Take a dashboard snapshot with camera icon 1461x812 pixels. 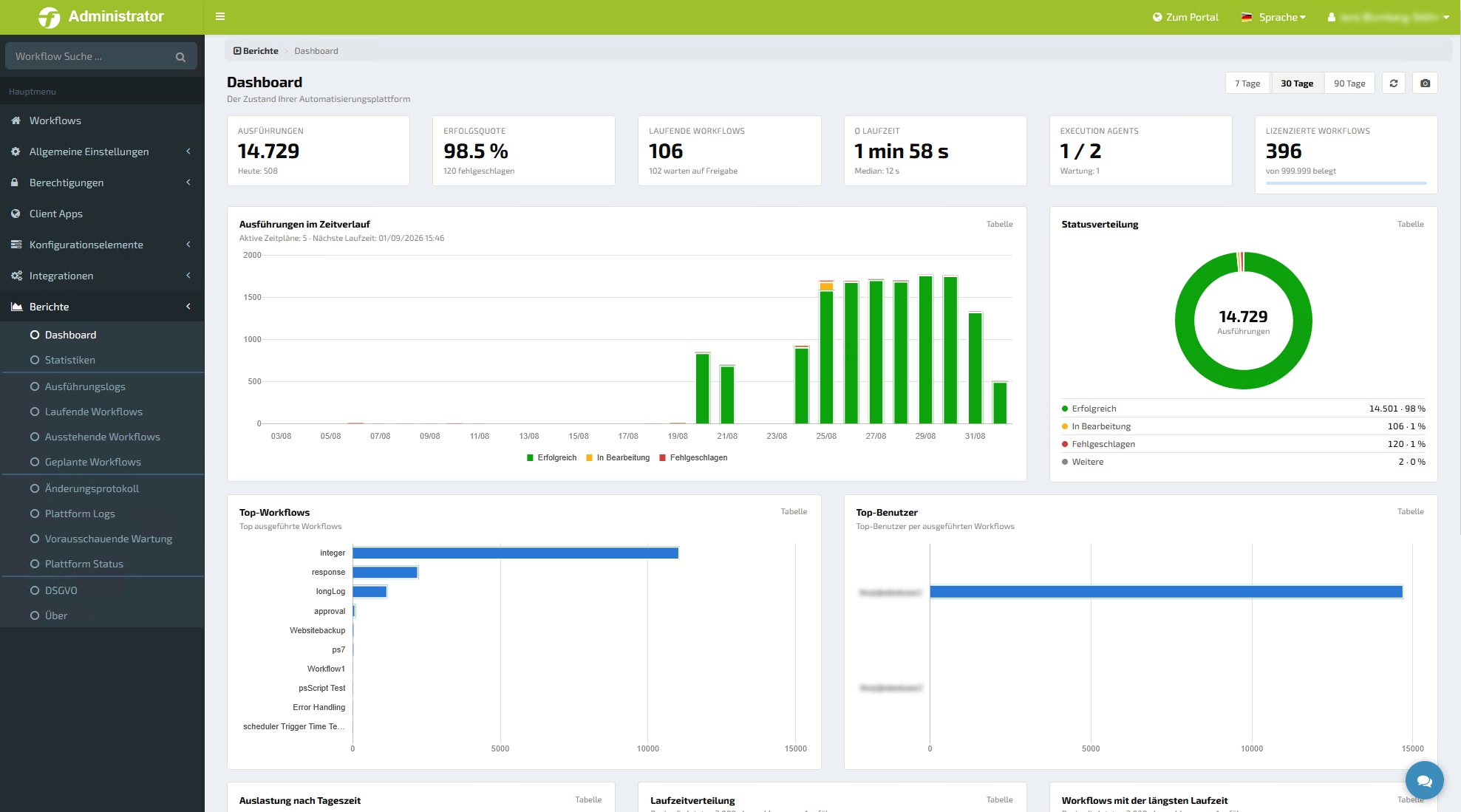1426,83
